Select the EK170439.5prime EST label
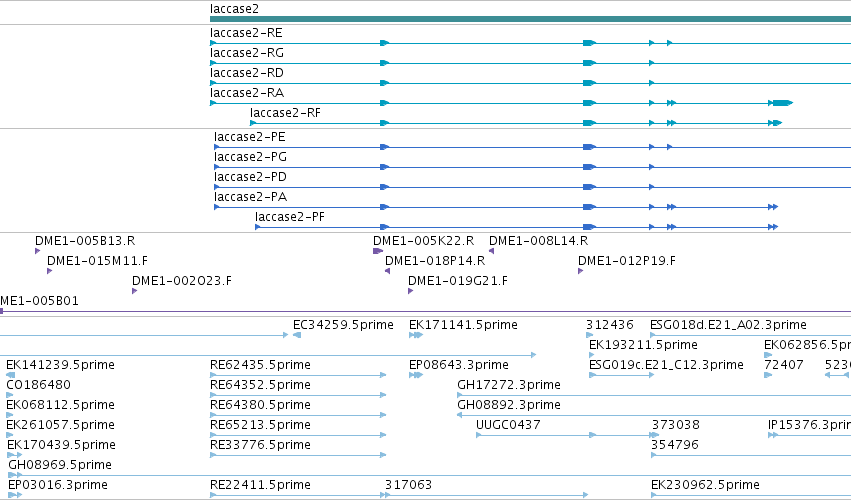This screenshot has width=851, height=500. click(61, 446)
